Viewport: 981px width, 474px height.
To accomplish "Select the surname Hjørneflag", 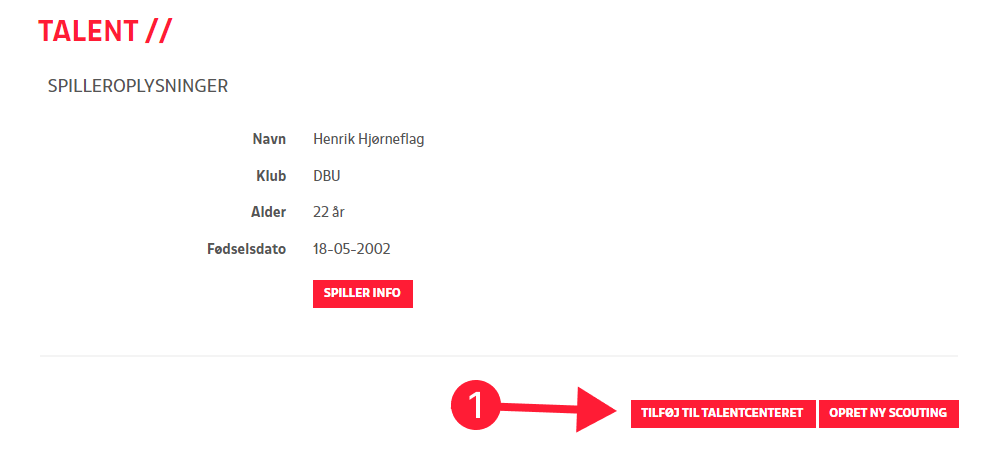I will coord(392,139).
